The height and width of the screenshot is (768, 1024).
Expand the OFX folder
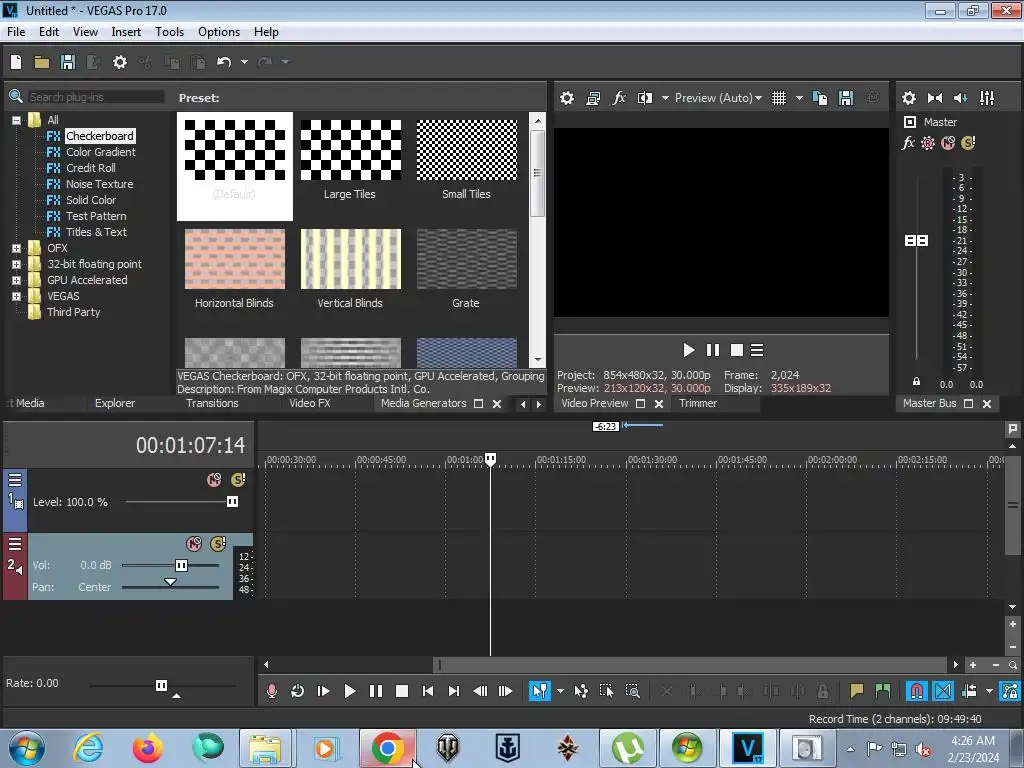click(16, 248)
